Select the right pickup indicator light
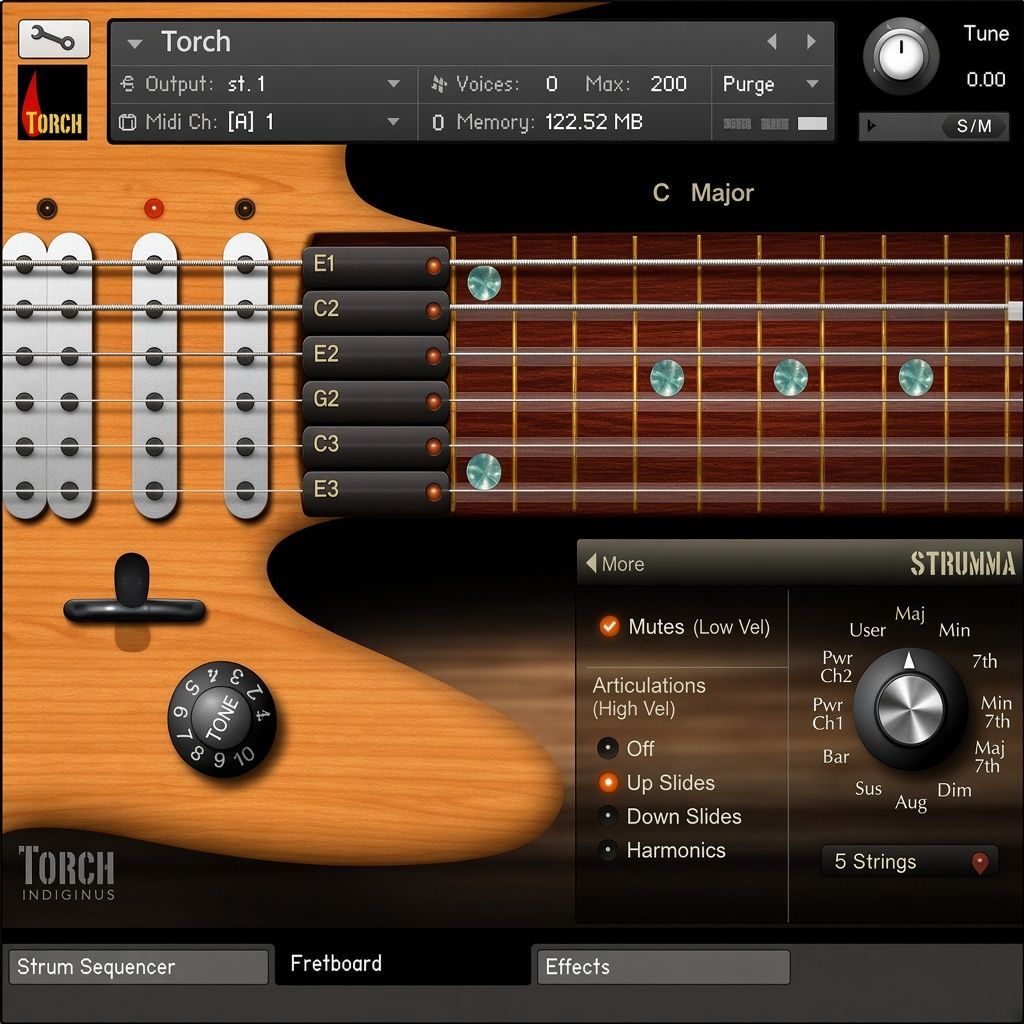Image resolution: width=1024 pixels, height=1024 pixels. click(245, 208)
